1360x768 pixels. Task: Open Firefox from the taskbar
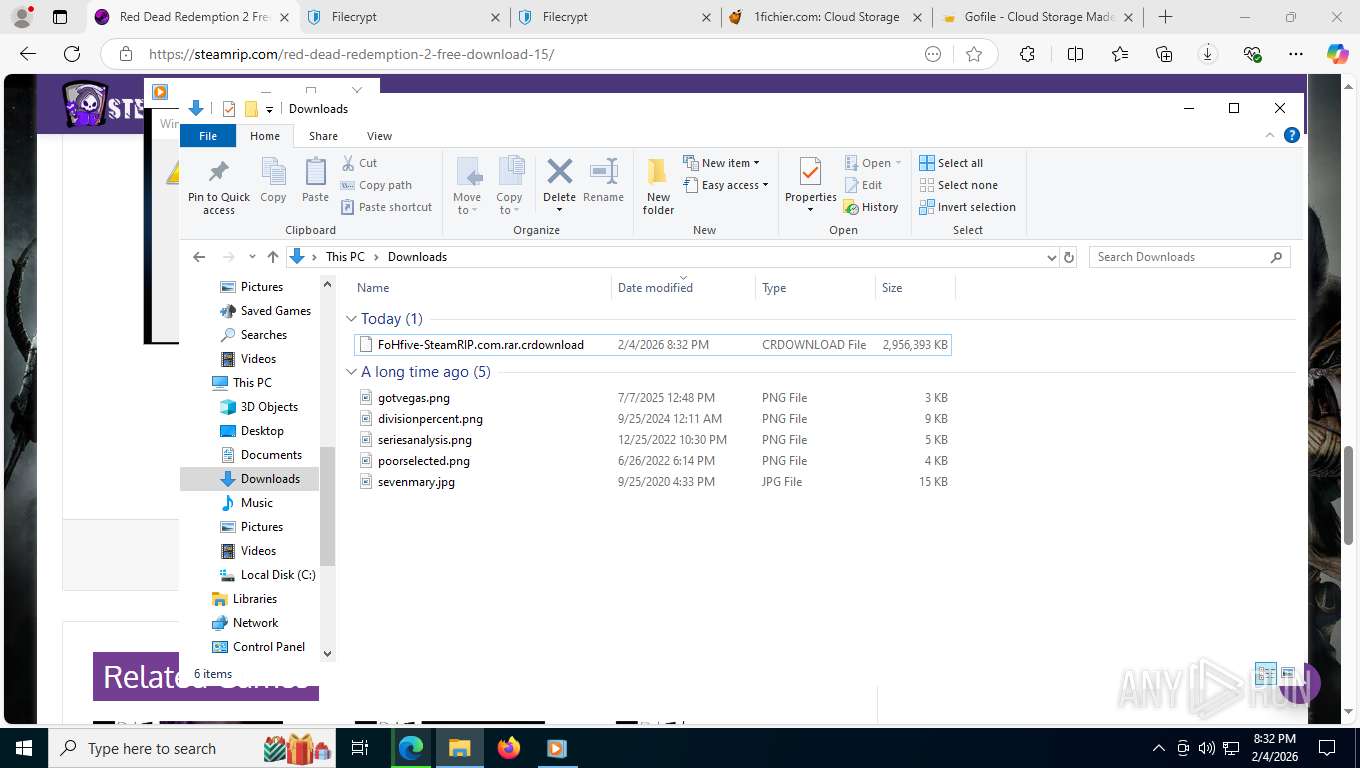pyautogui.click(x=509, y=748)
